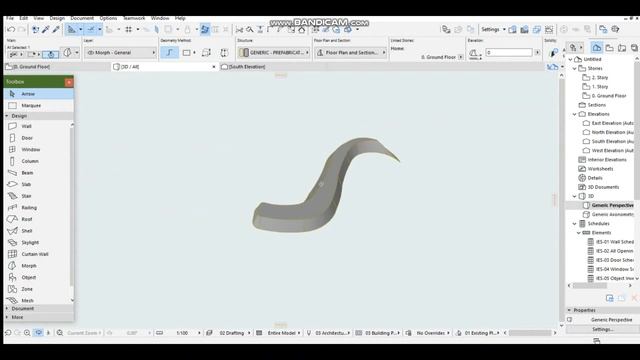Click the Elevation value input field

(509, 53)
